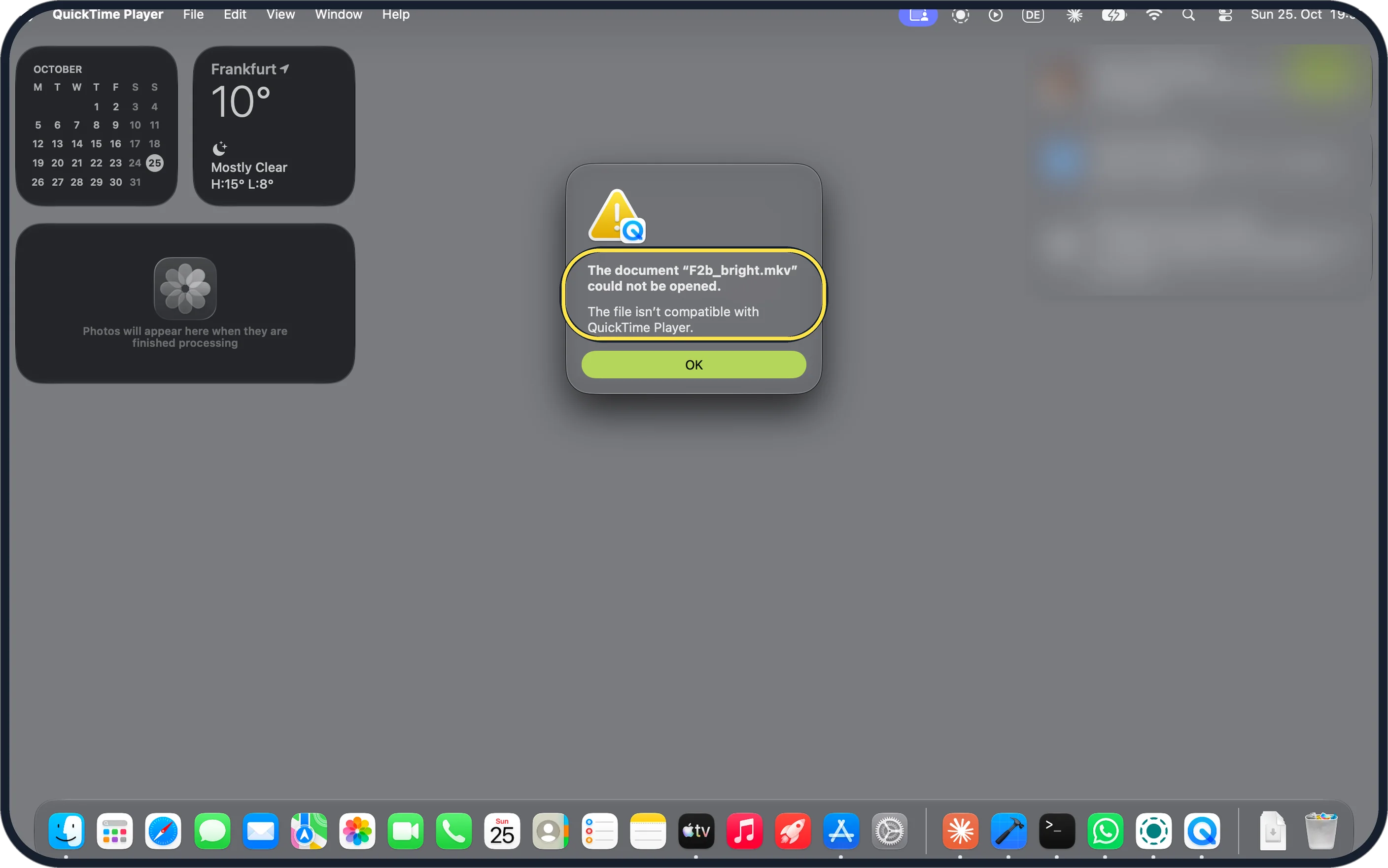Click the warning icon in the dialog

pos(617,216)
